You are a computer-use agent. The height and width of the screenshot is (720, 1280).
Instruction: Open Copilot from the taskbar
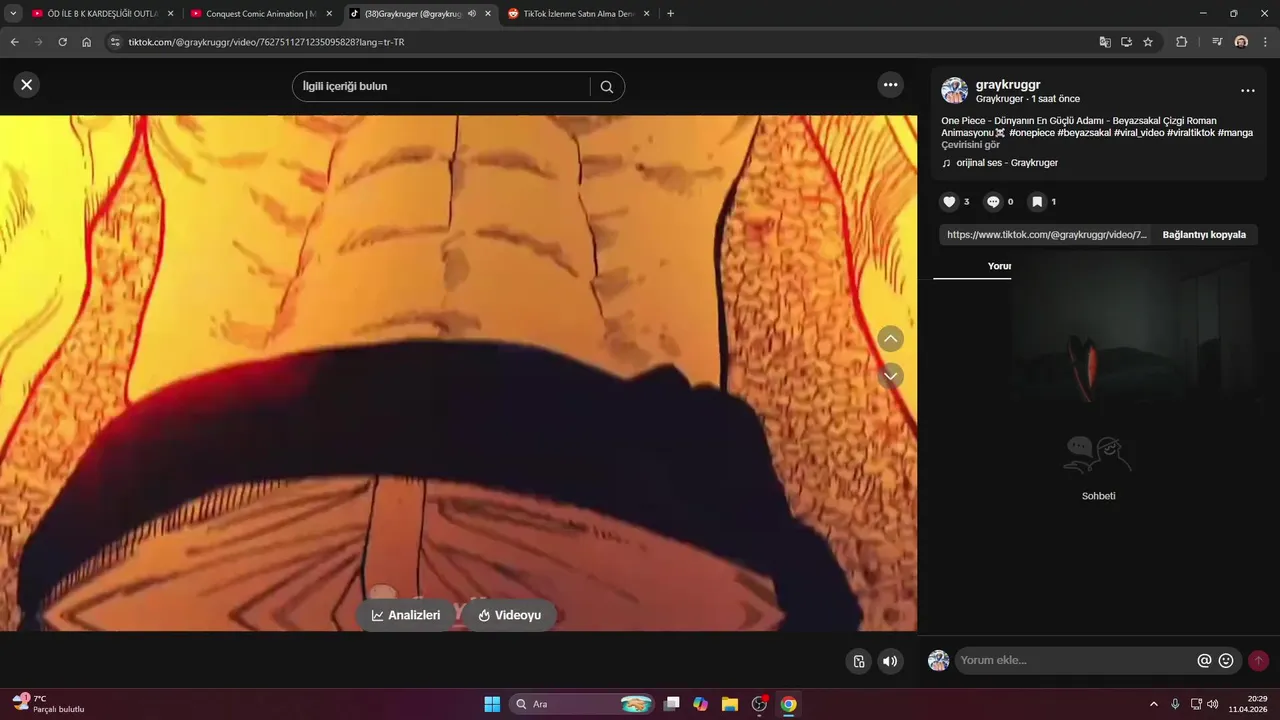point(701,704)
